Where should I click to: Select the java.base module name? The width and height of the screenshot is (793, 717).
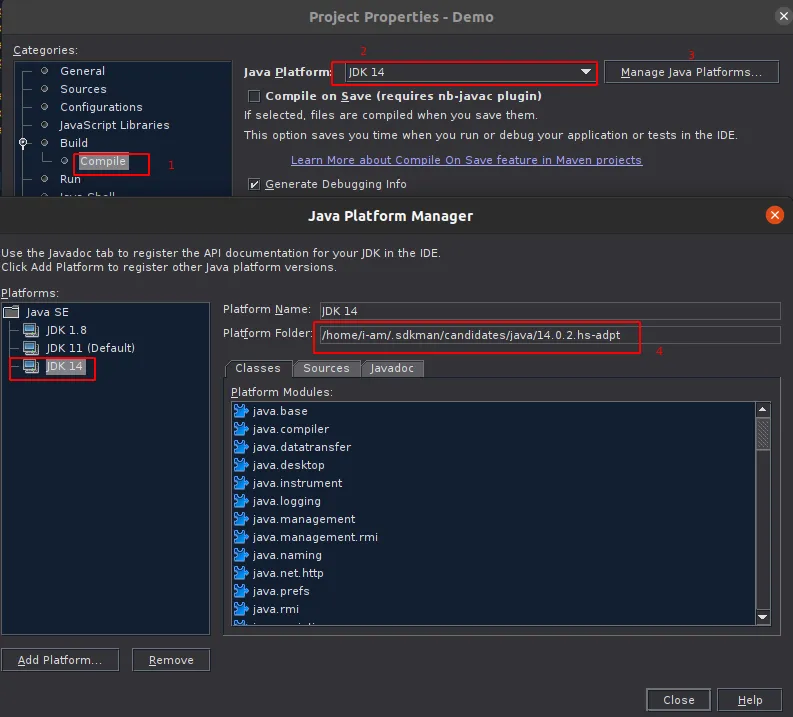280,411
